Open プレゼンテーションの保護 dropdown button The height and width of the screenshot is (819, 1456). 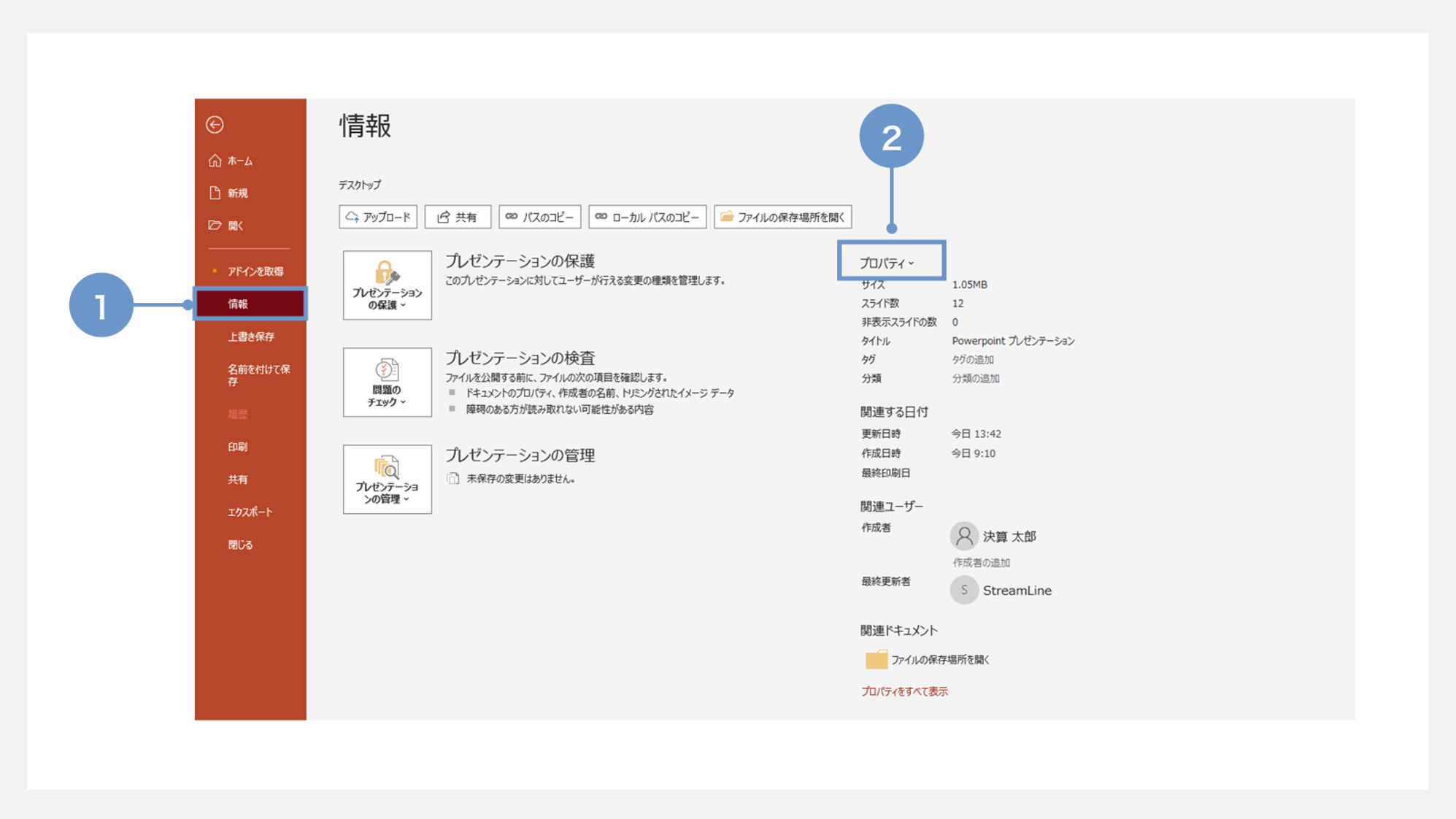pyautogui.click(x=387, y=285)
